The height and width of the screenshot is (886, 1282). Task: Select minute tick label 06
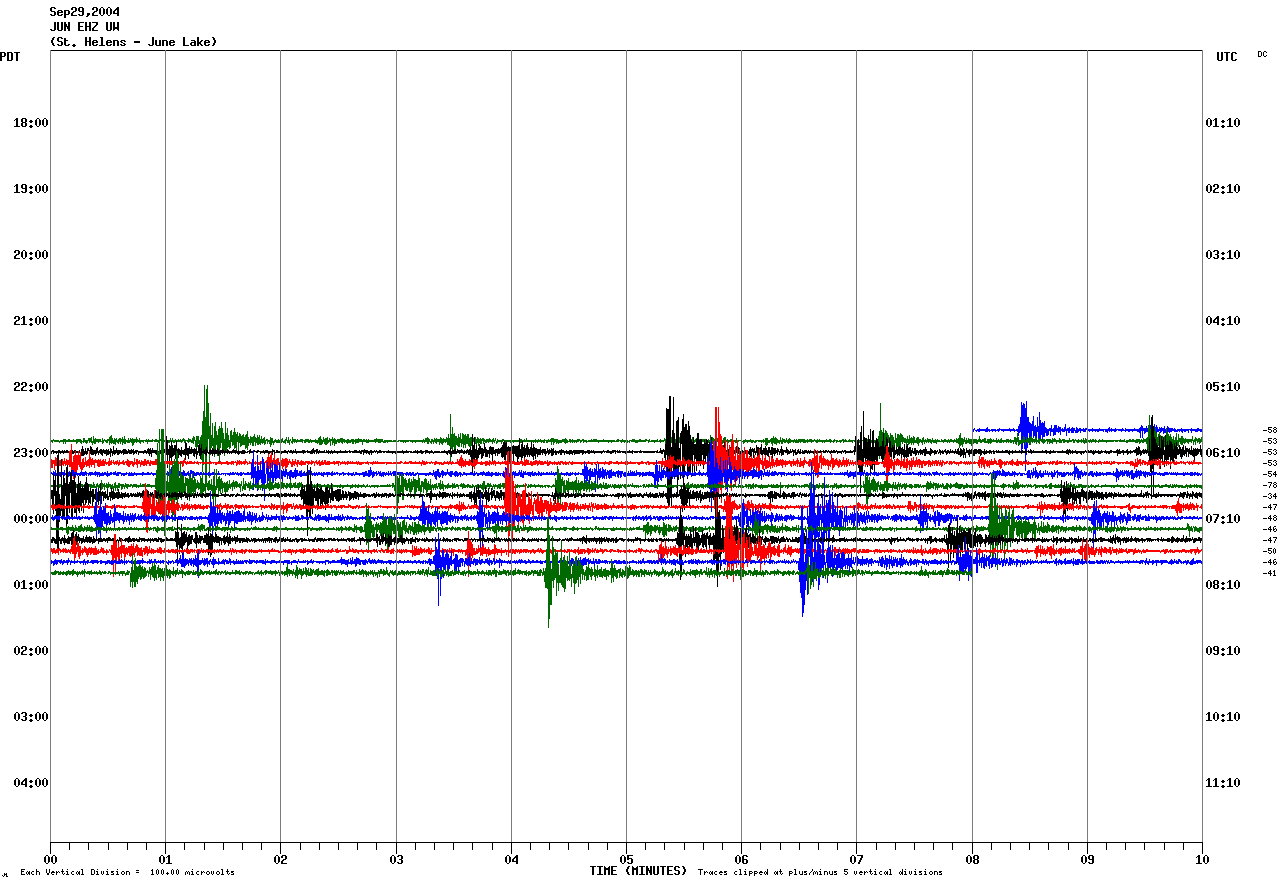[x=741, y=859]
